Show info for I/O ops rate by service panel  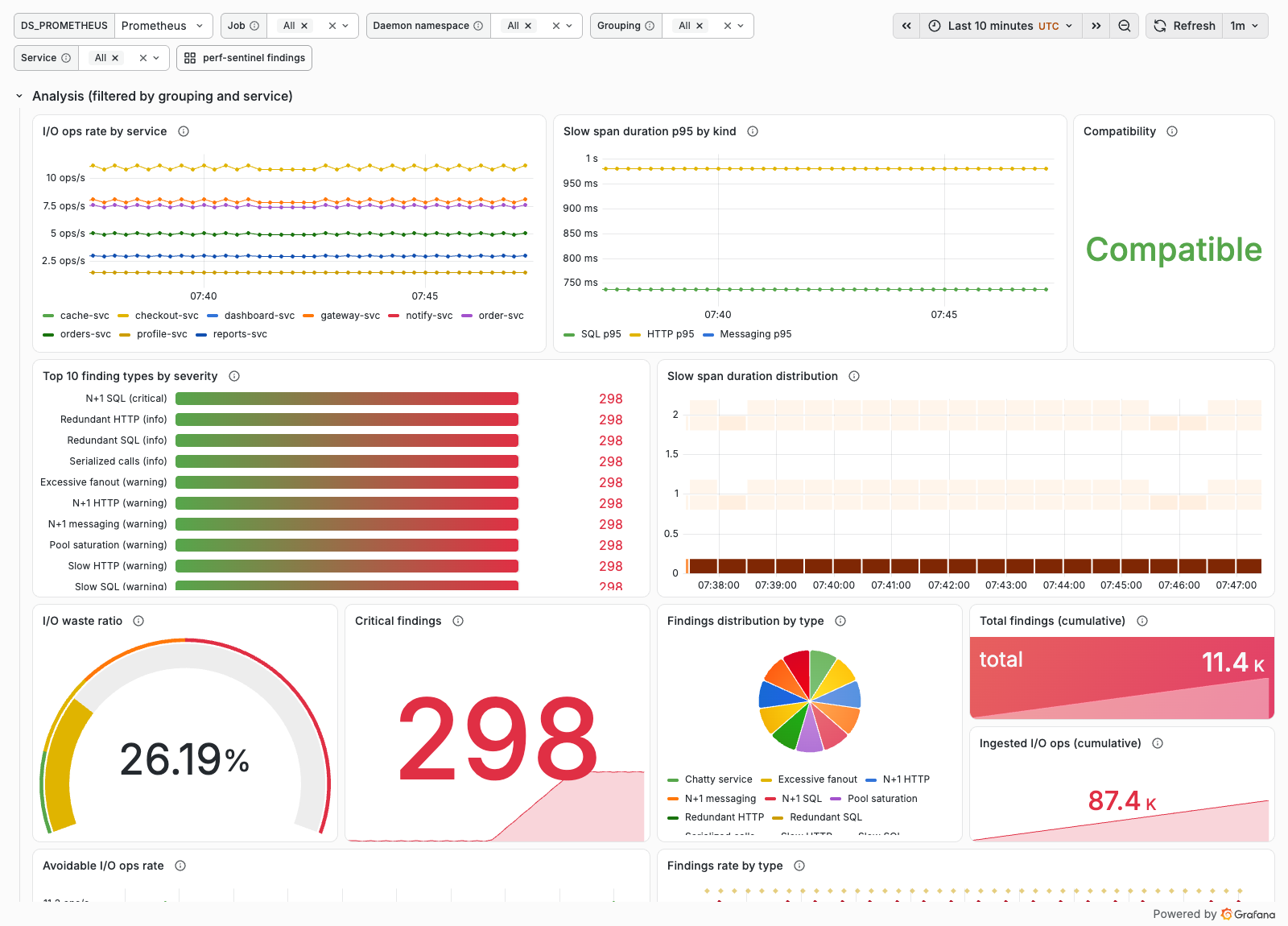(x=184, y=131)
